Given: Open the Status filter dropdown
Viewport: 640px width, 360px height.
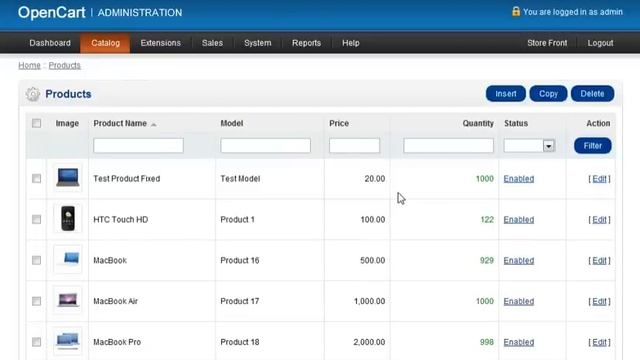Looking at the screenshot, I should coord(529,146).
